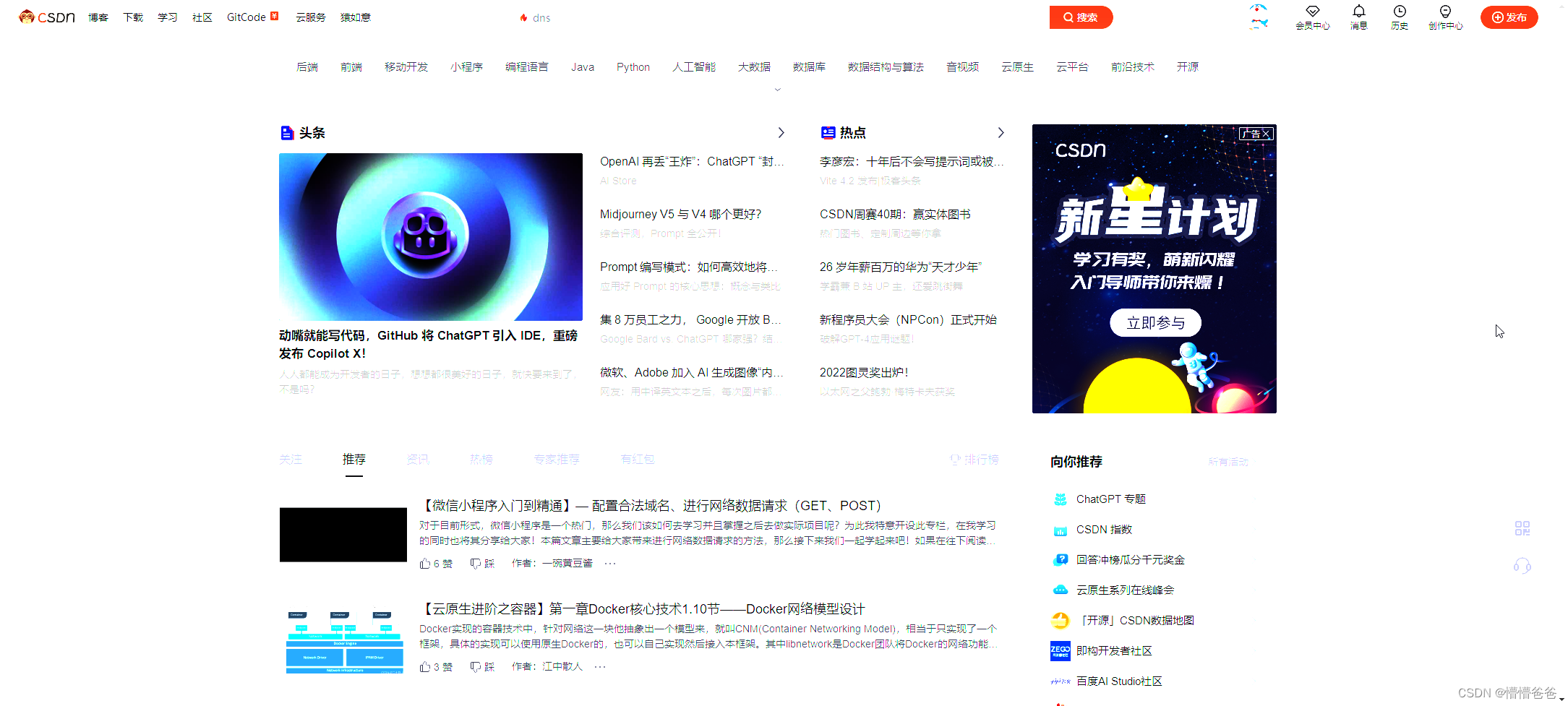Click 立即参与 in the ad
This screenshot has width=1568, height=706.
pos(1155,323)
